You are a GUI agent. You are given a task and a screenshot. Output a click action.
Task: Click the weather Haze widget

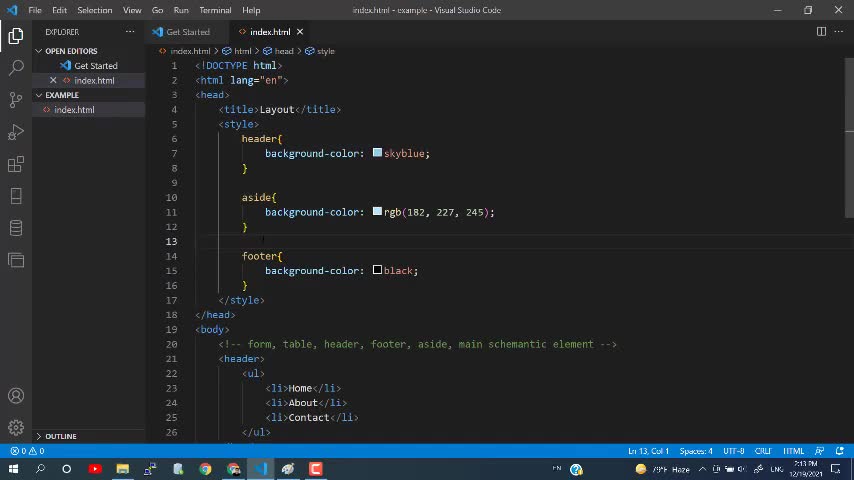(x=662, y=469)
